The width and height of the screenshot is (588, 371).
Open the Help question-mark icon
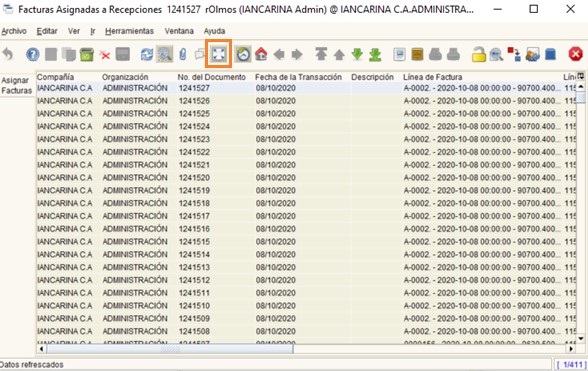33,55
